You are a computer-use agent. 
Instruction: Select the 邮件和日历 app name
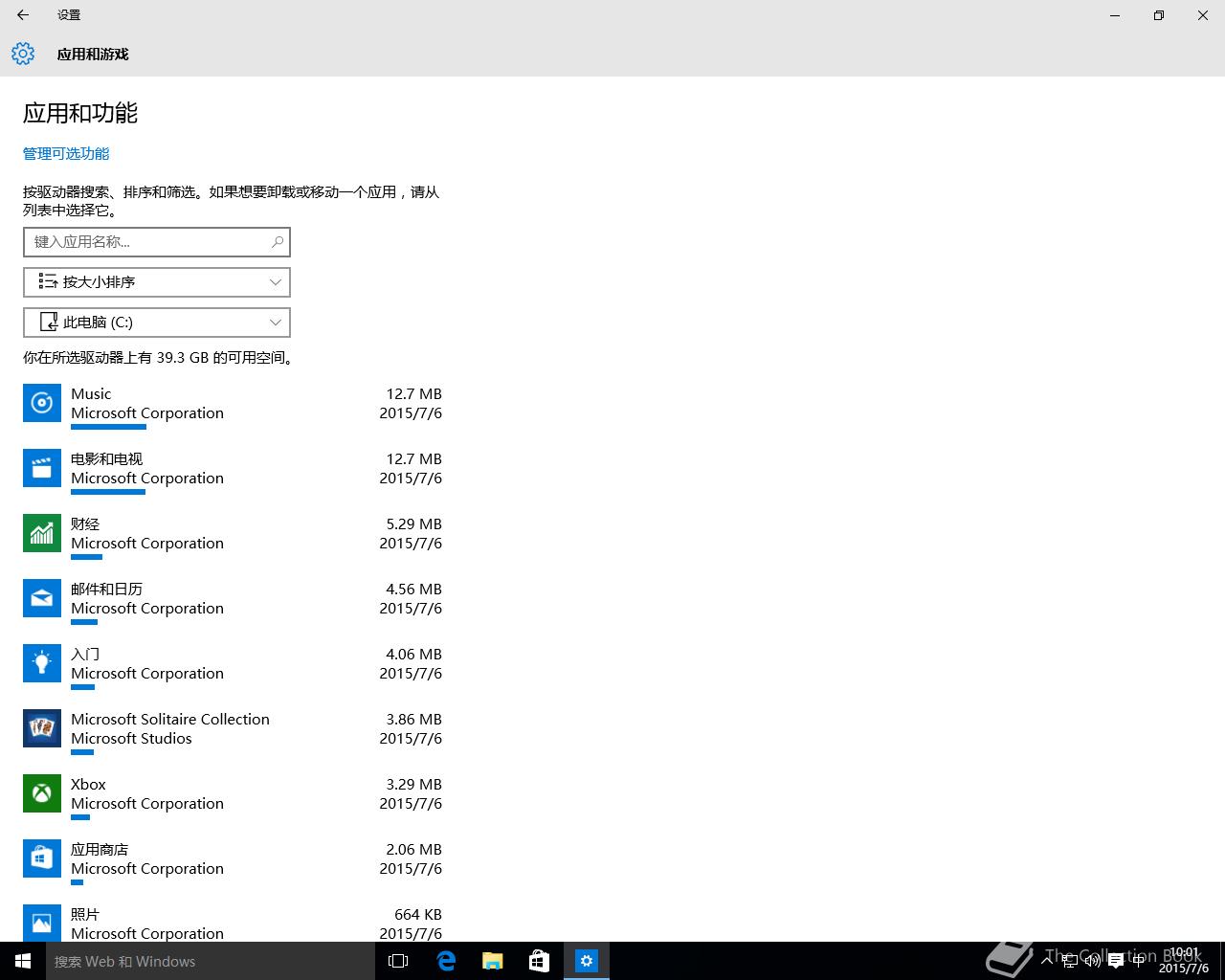point(106,589)
